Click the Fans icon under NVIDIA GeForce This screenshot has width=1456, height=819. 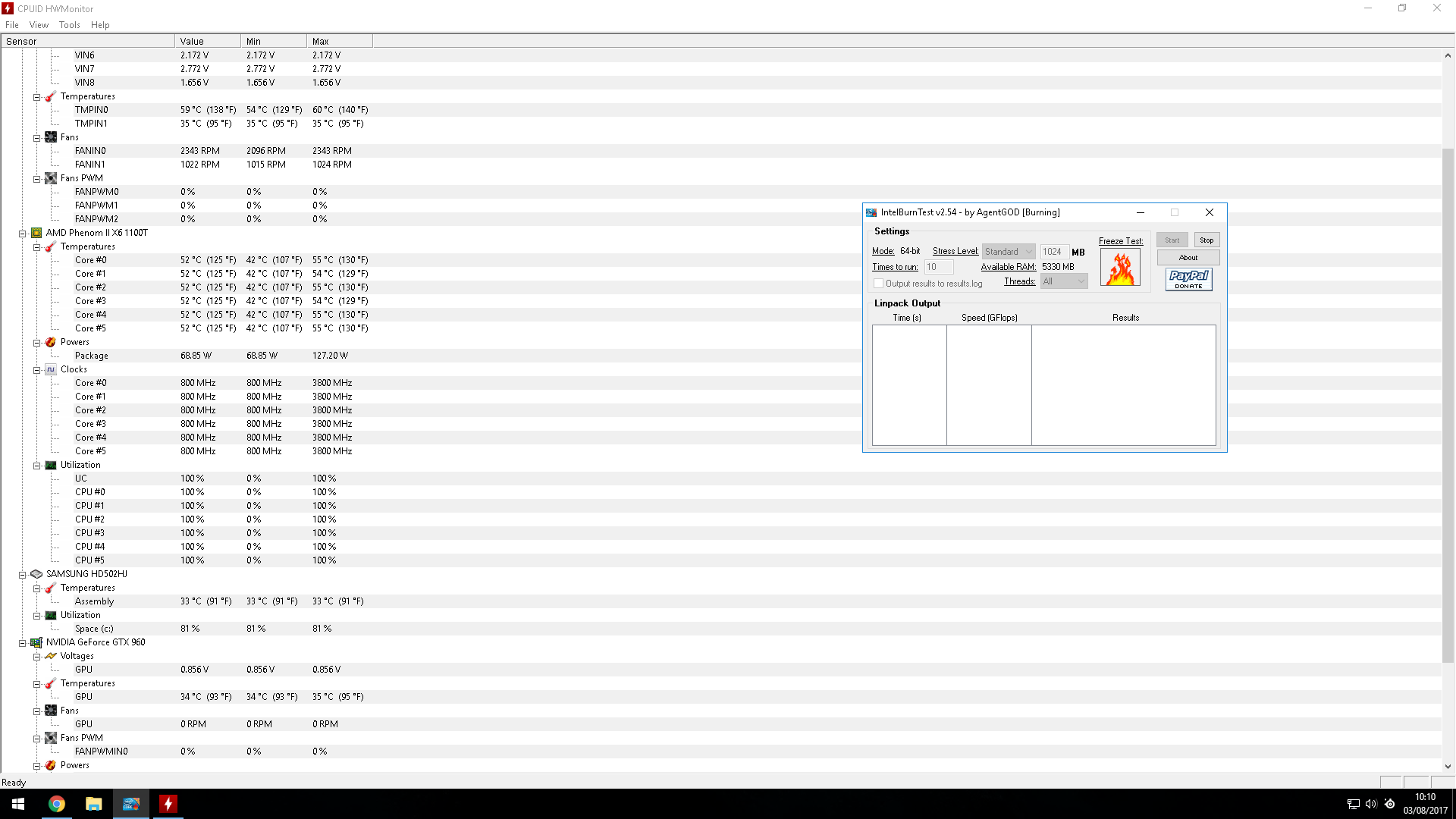51,711
